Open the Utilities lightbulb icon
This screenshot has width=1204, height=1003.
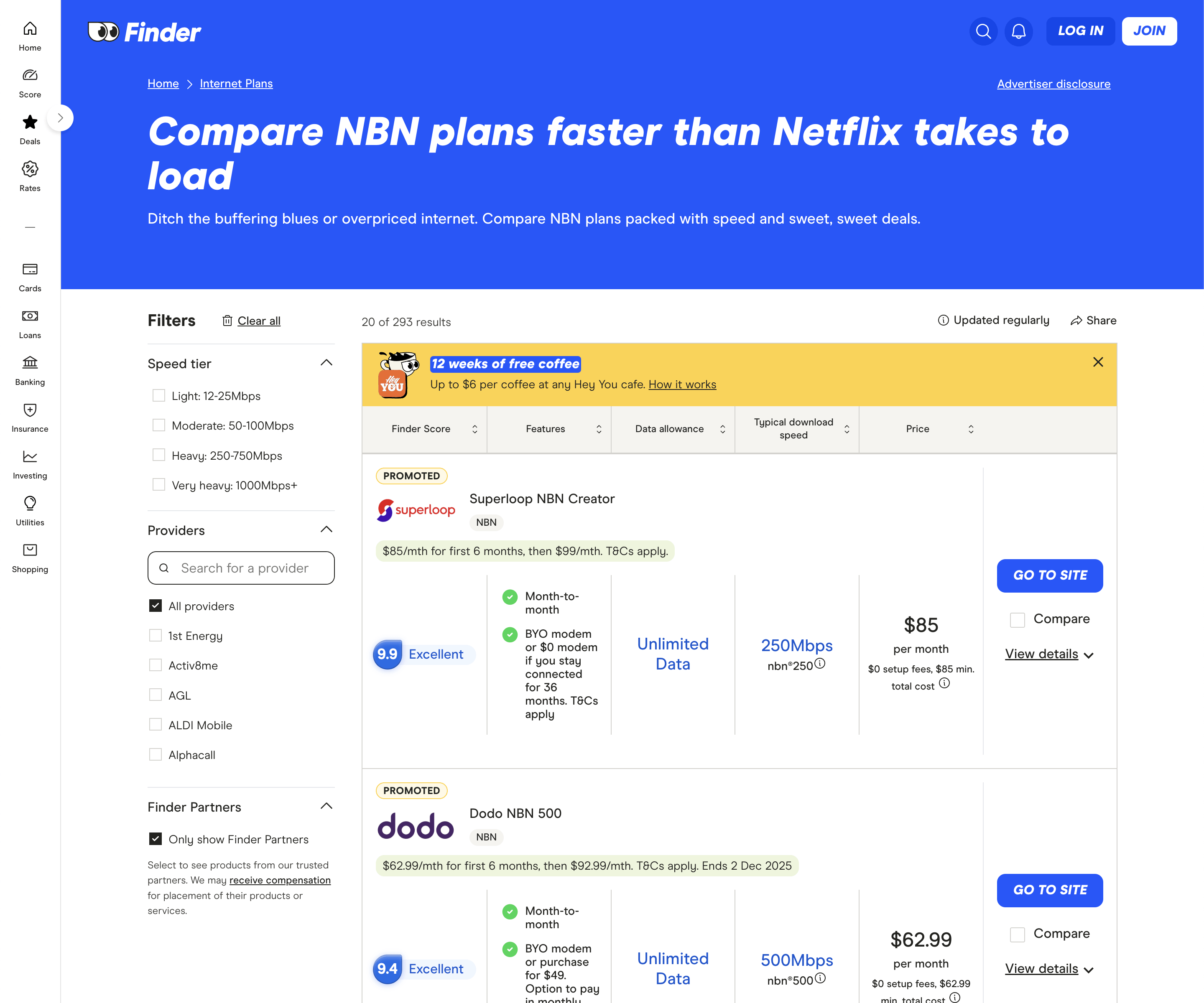pos(30,503)
